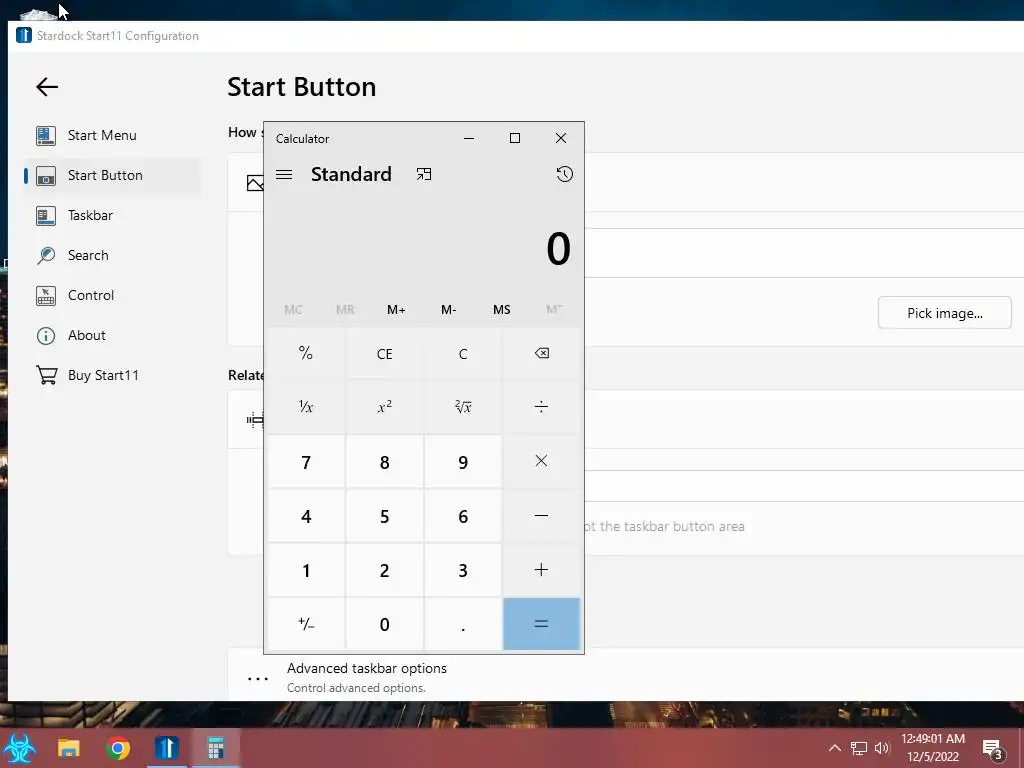The image size is (1024, 768).
Task: Toggle Calculator keep-on-top mode icon
Action: tap(424, 174)
